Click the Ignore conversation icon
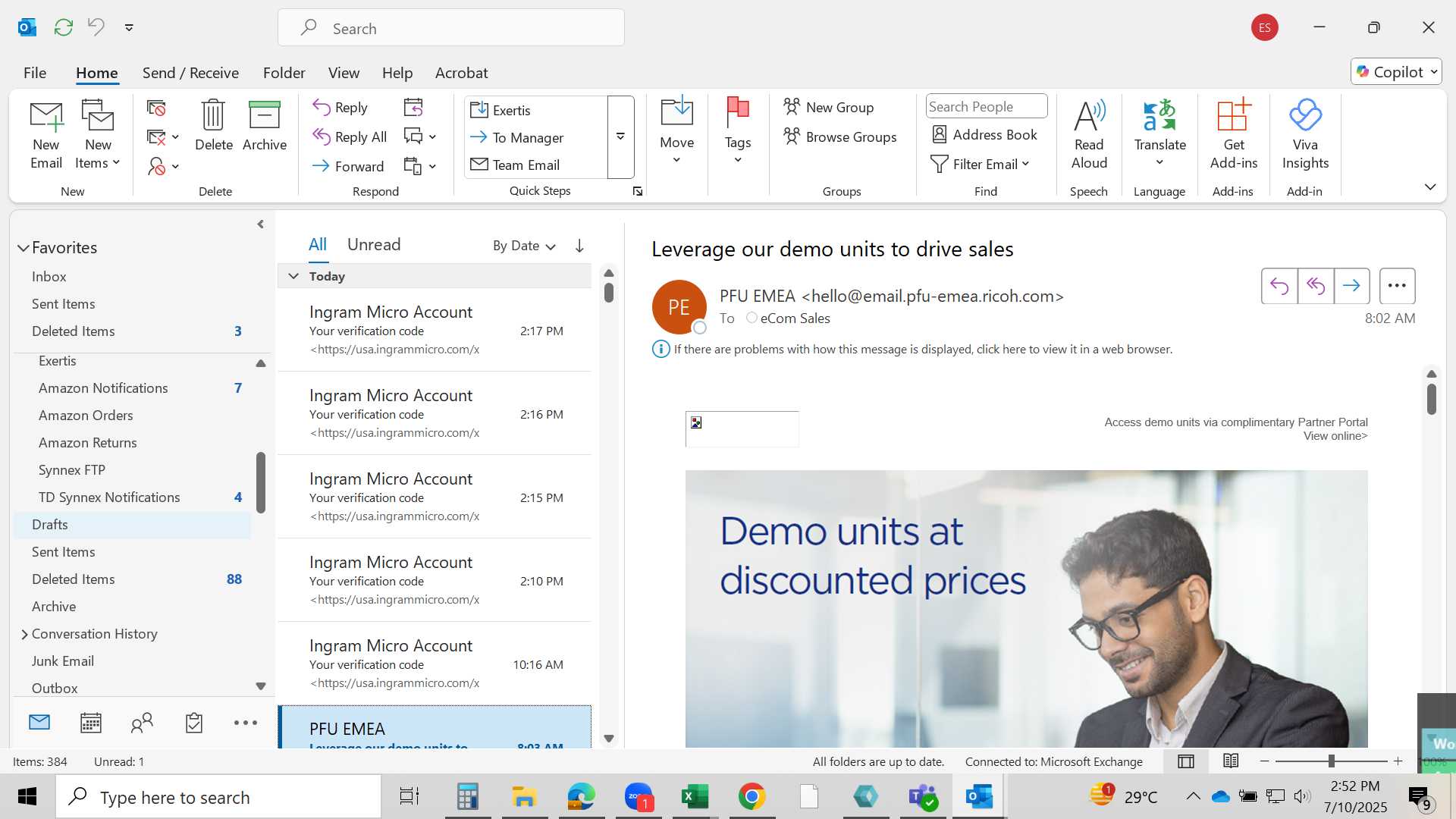Screen dimensions: 1456x819 [156, 108]
